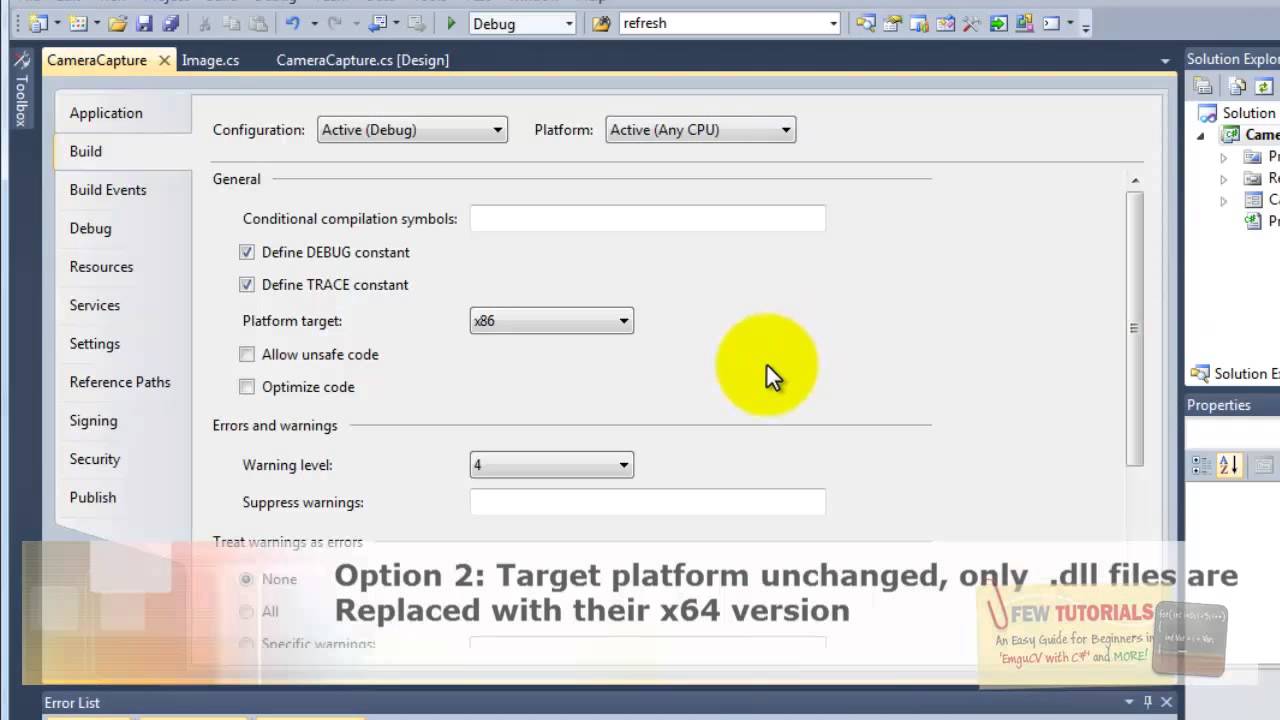Click the New Project toolbar icon
Screen dimensions: 1280x720
click(x=38, y=23)
